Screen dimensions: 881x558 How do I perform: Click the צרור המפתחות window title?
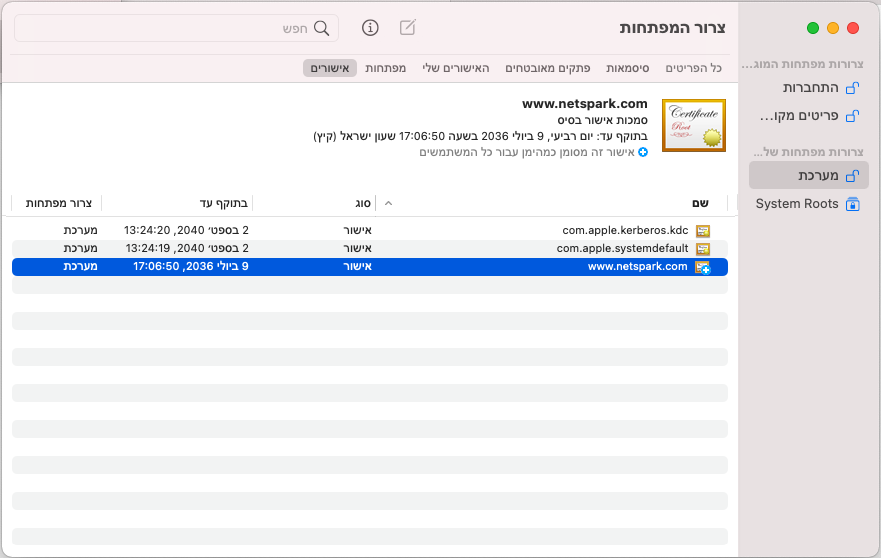pyautogui.click(x=673, y=28)
